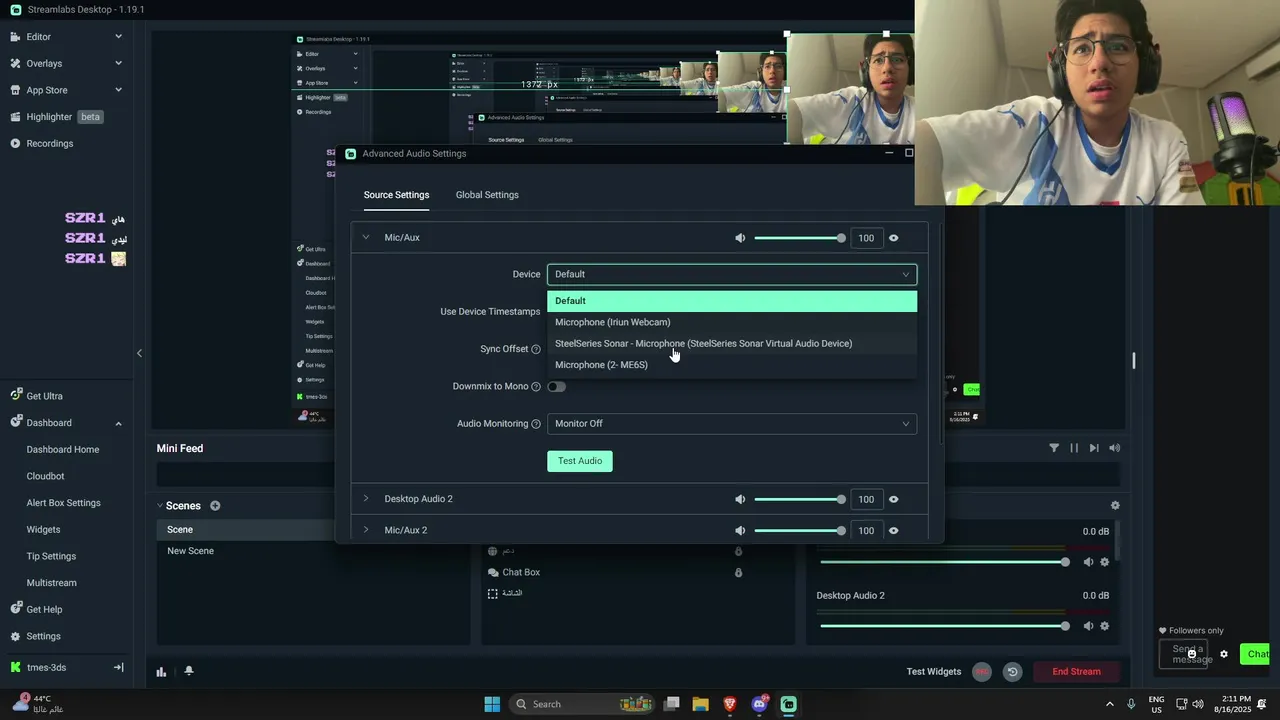Image resolution: width=1280 pixels, height=720 pixels.
Task: Click the Audio Monitoring help icon
Action: tap(536, 424)
